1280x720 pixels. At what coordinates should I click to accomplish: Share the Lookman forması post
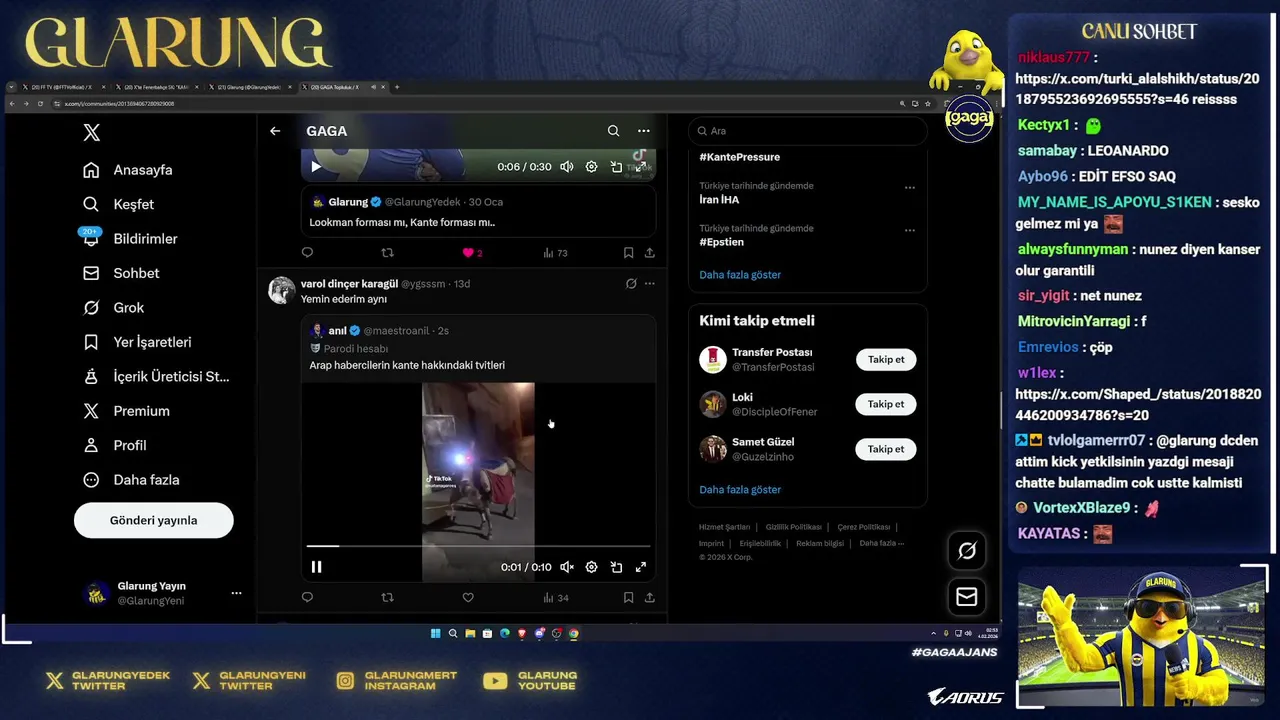pos(649,253)
